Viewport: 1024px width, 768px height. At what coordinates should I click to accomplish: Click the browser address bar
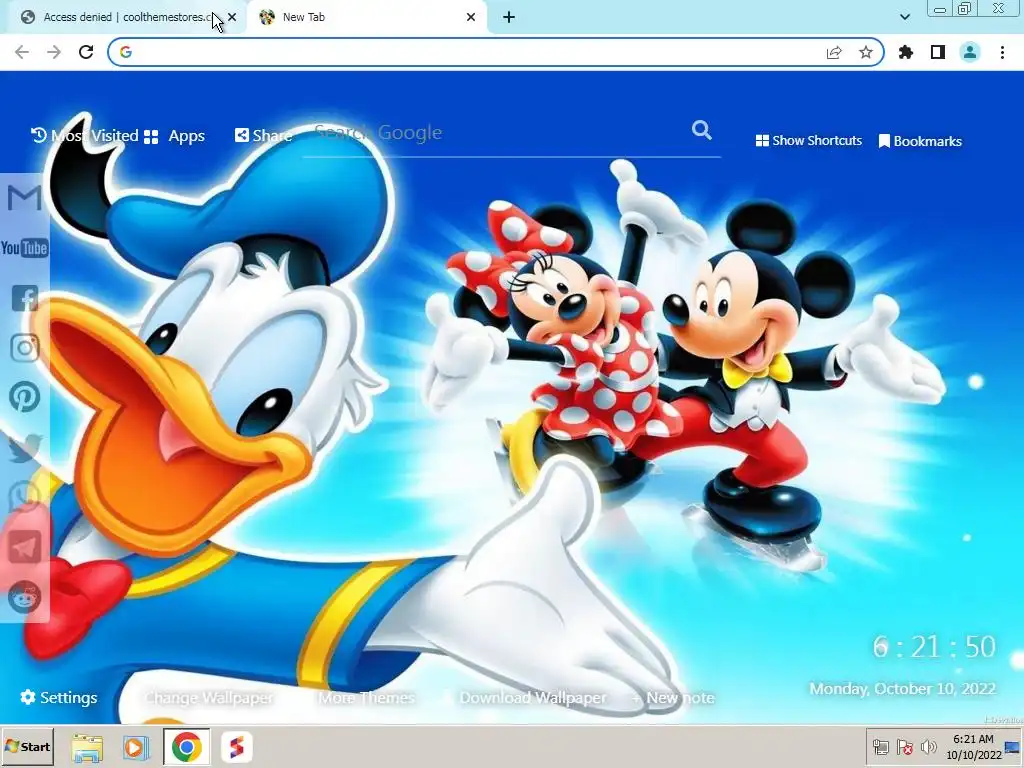(470, 52)
